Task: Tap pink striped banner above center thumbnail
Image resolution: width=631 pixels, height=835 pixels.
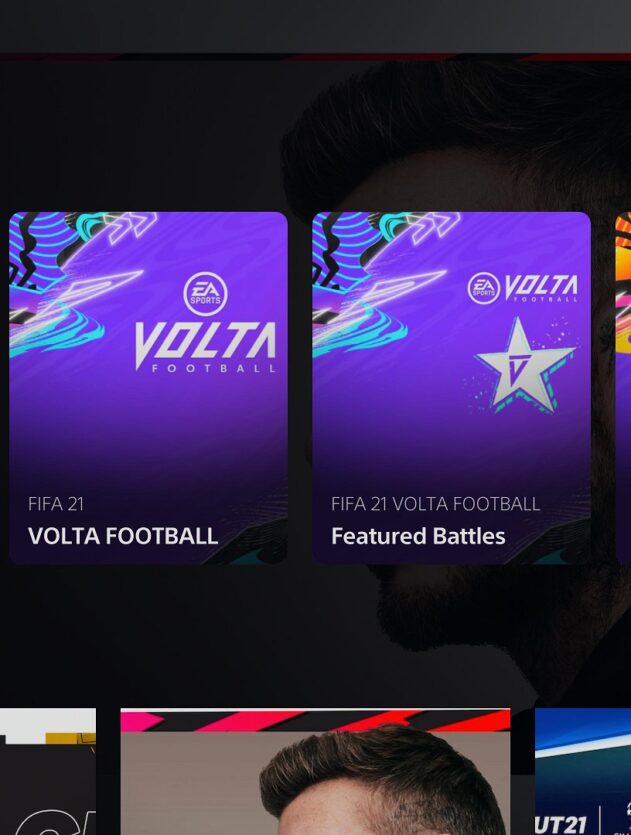Action: pos(315,721)
